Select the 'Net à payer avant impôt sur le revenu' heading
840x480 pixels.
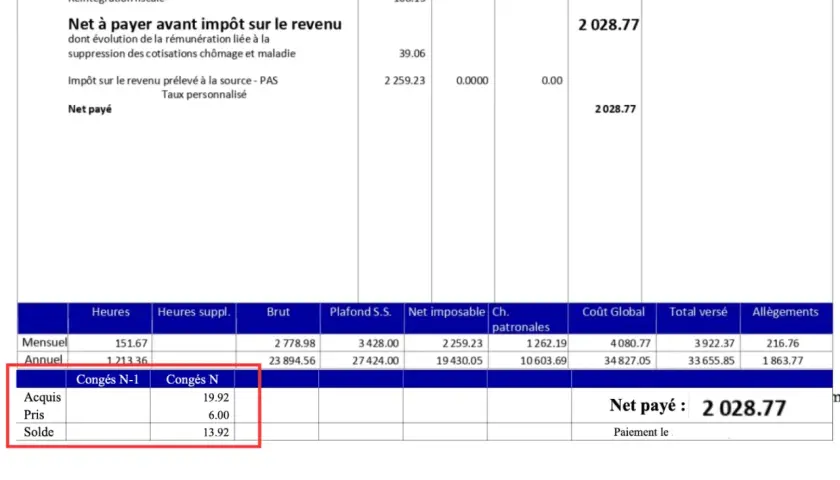[205, 24]
